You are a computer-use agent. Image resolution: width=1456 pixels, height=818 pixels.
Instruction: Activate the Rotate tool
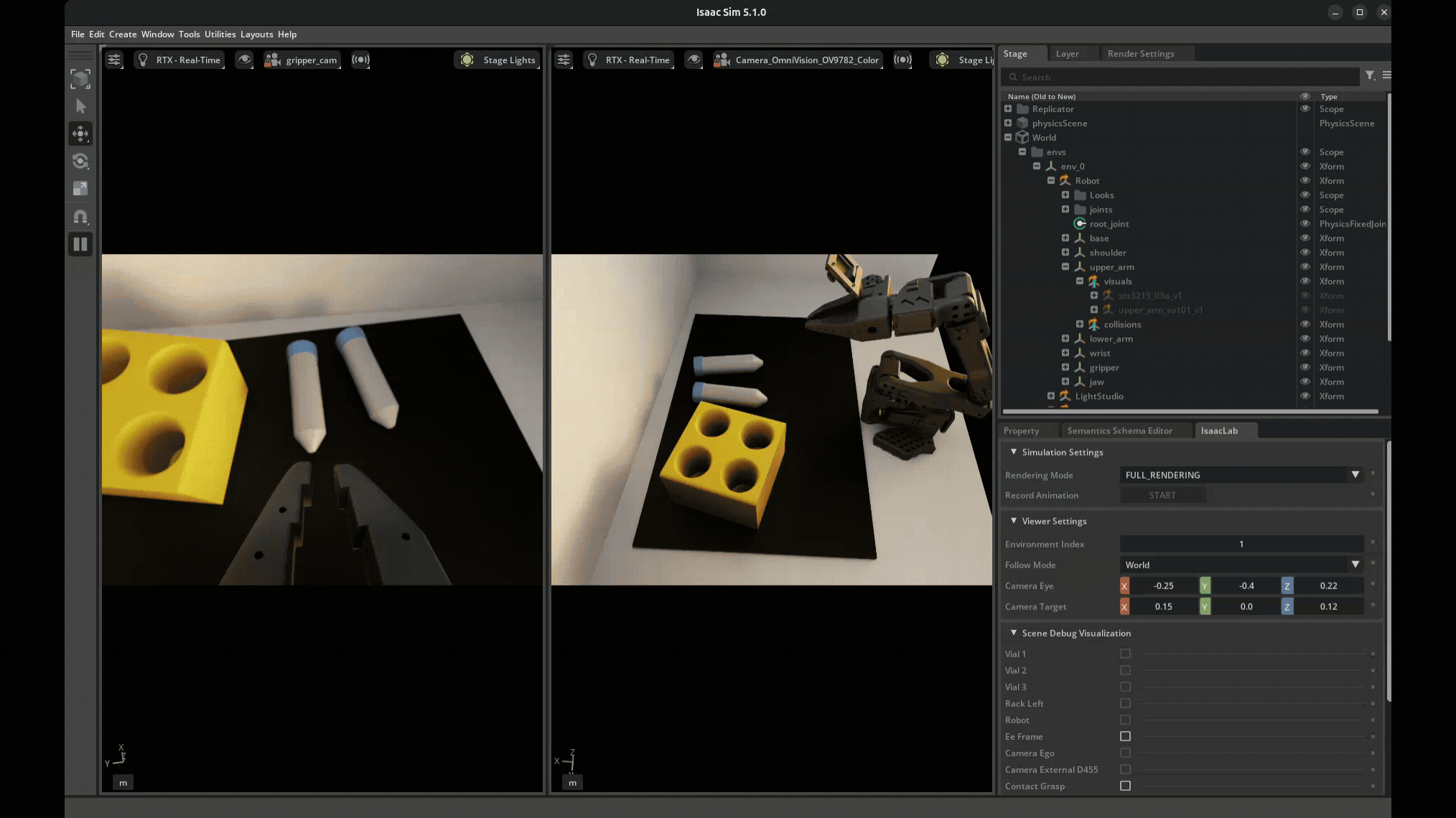coord(80,161)
